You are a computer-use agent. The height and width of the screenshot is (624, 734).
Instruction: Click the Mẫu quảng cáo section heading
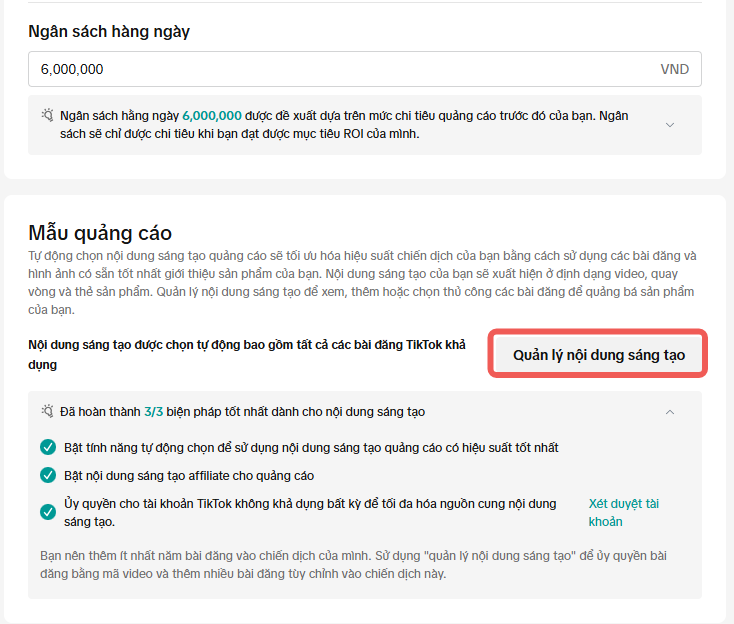(100, 233)
